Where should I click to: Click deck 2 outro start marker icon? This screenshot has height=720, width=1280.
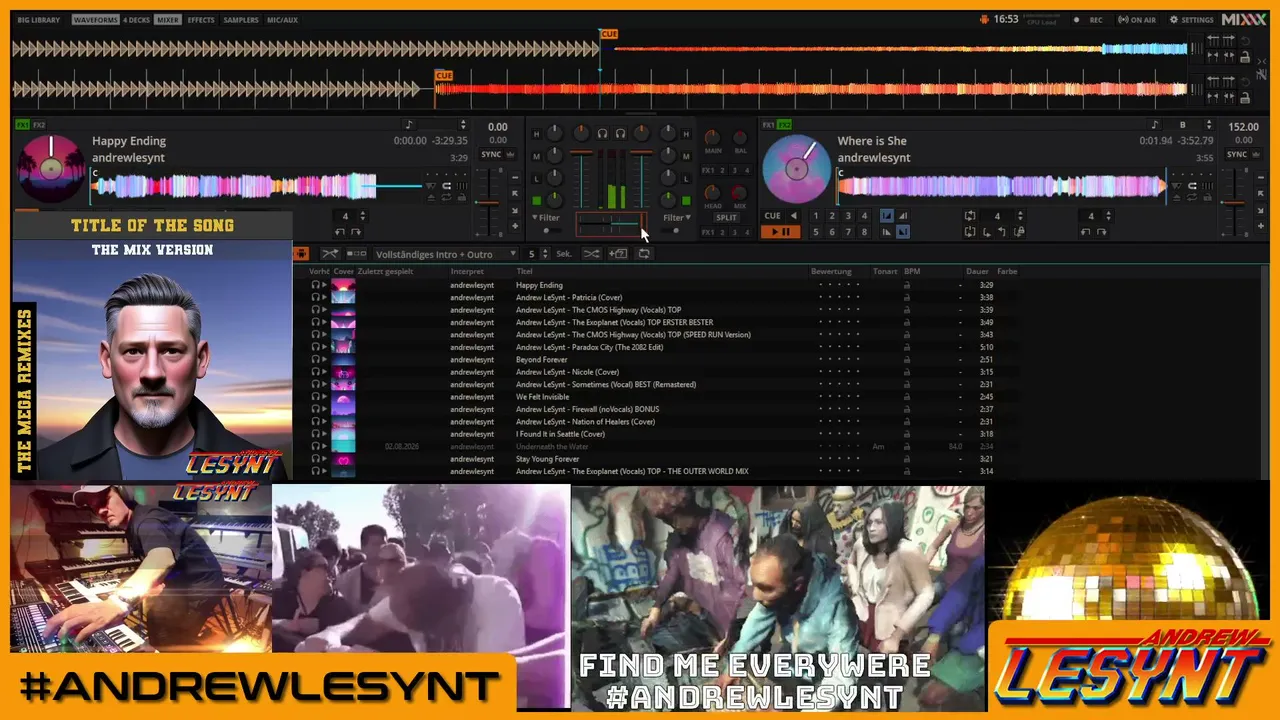(x=887, y=232)
